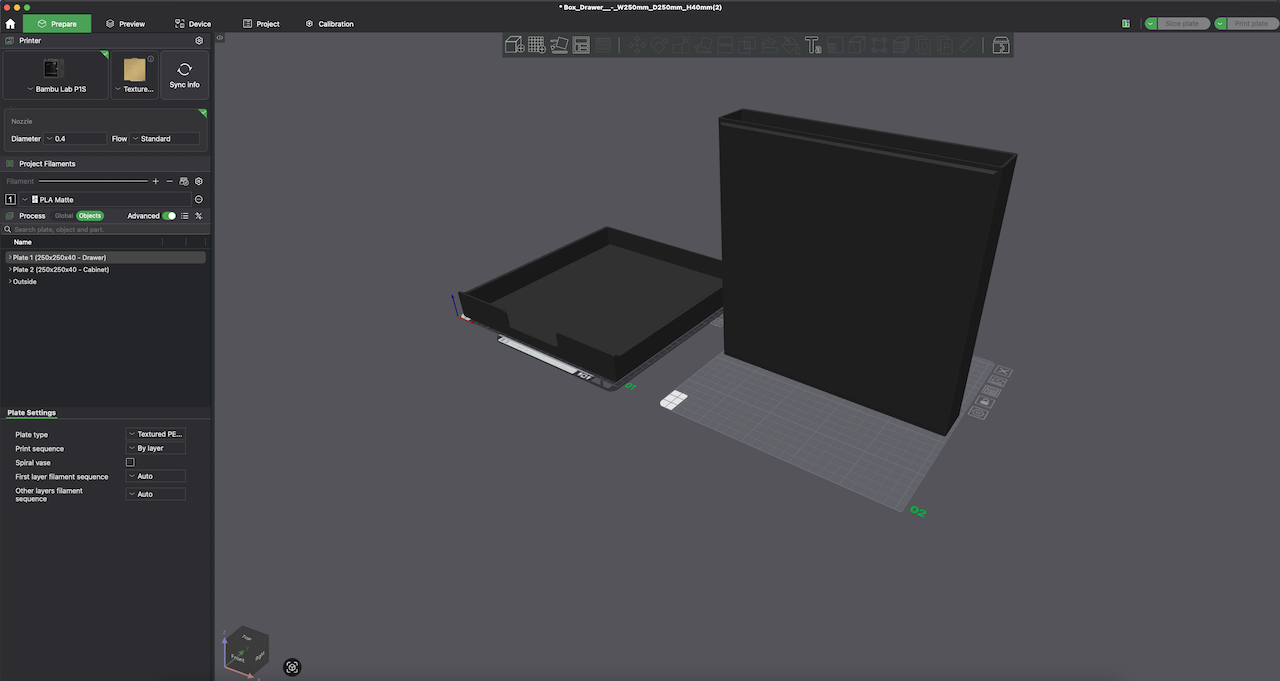Open the Slice plate dropdown arrow
The image size is (1280, 681).
click(x=1151, y=23)
